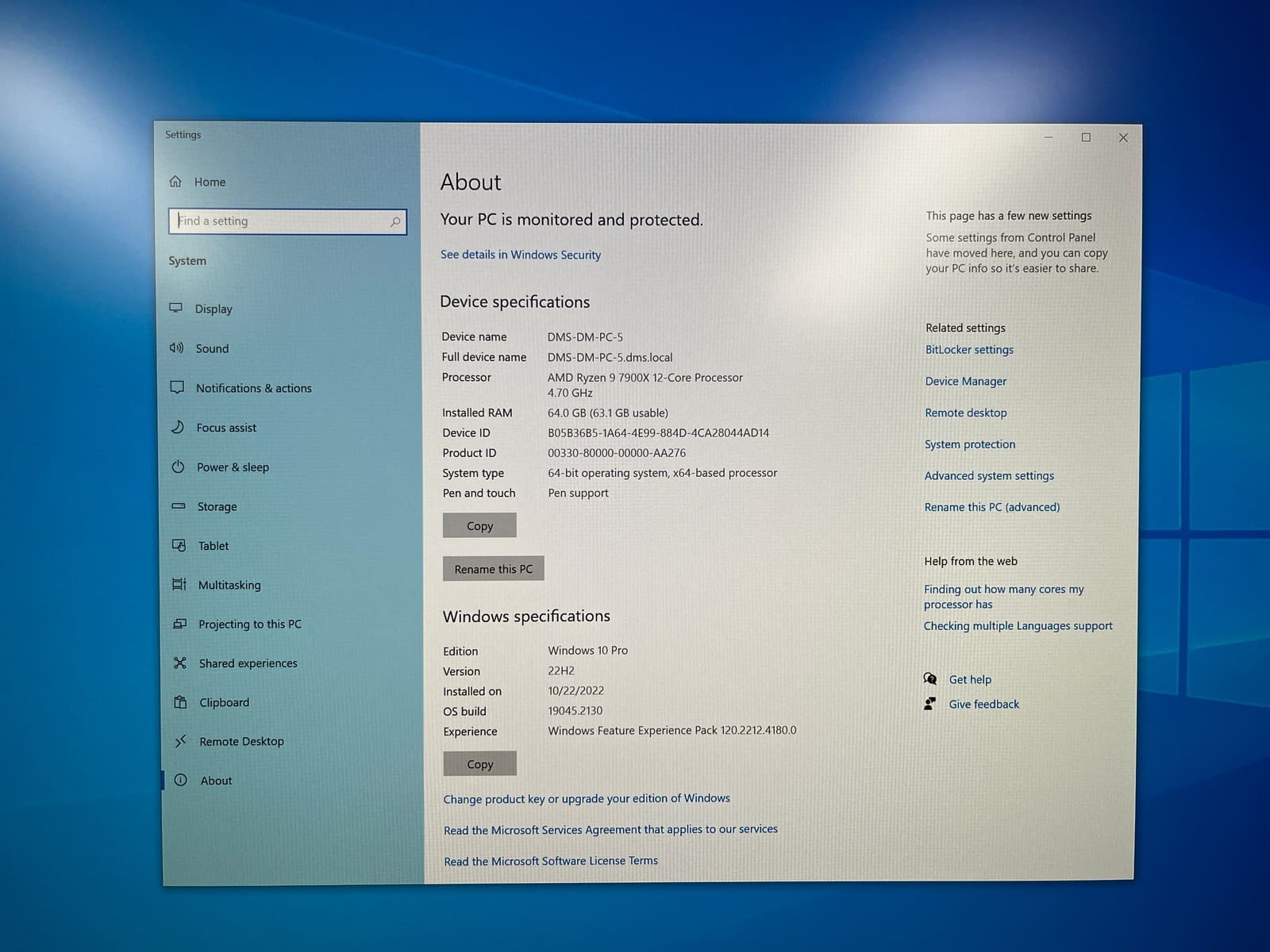The height and width of the screenshot is (952, 1270).
Task: Select installed on date 10/22/2022
Action: 576,690
